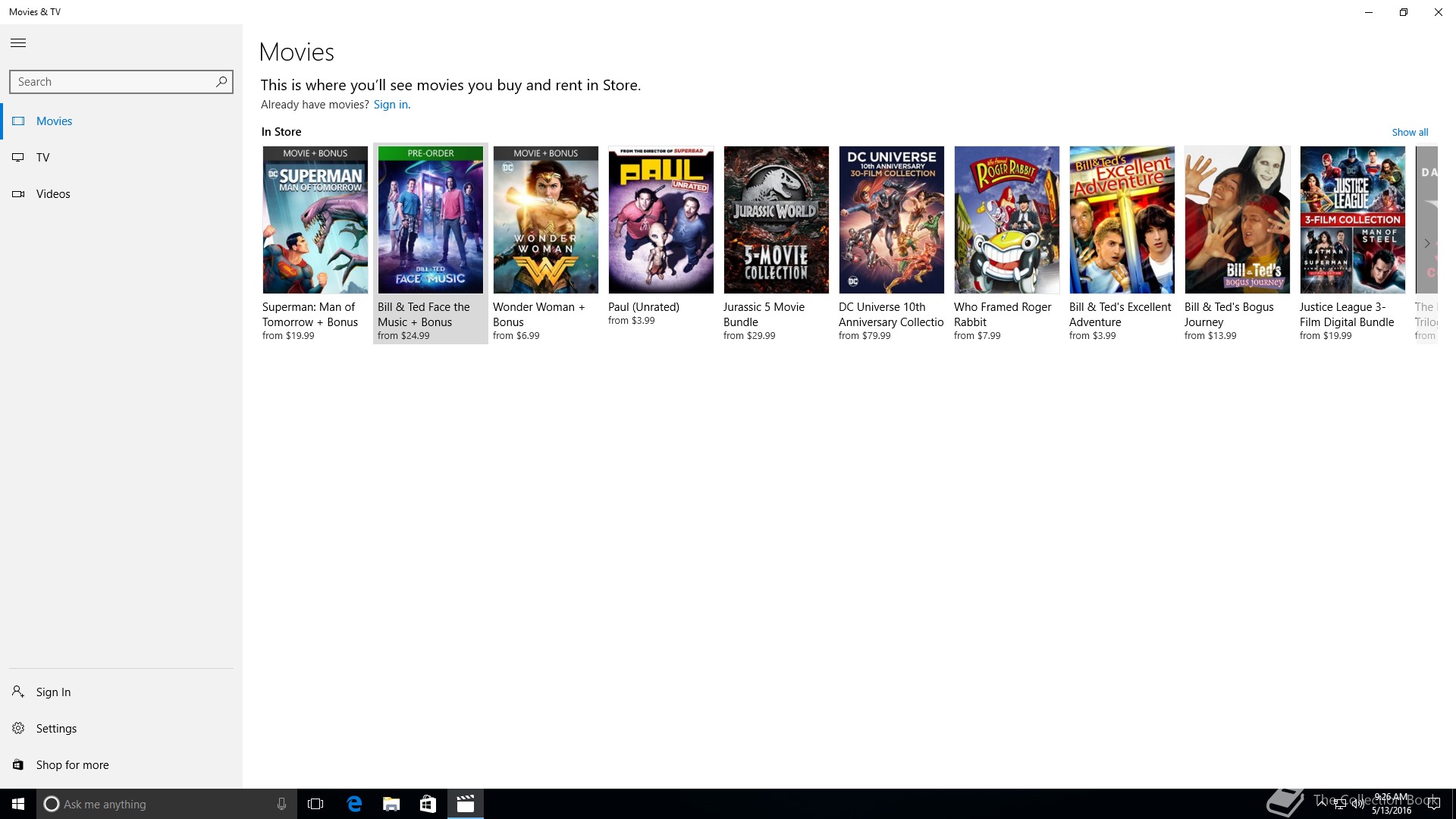This screenshot has height=819, width=1456.
Task: Click the Show all link
Action: 1410,132
